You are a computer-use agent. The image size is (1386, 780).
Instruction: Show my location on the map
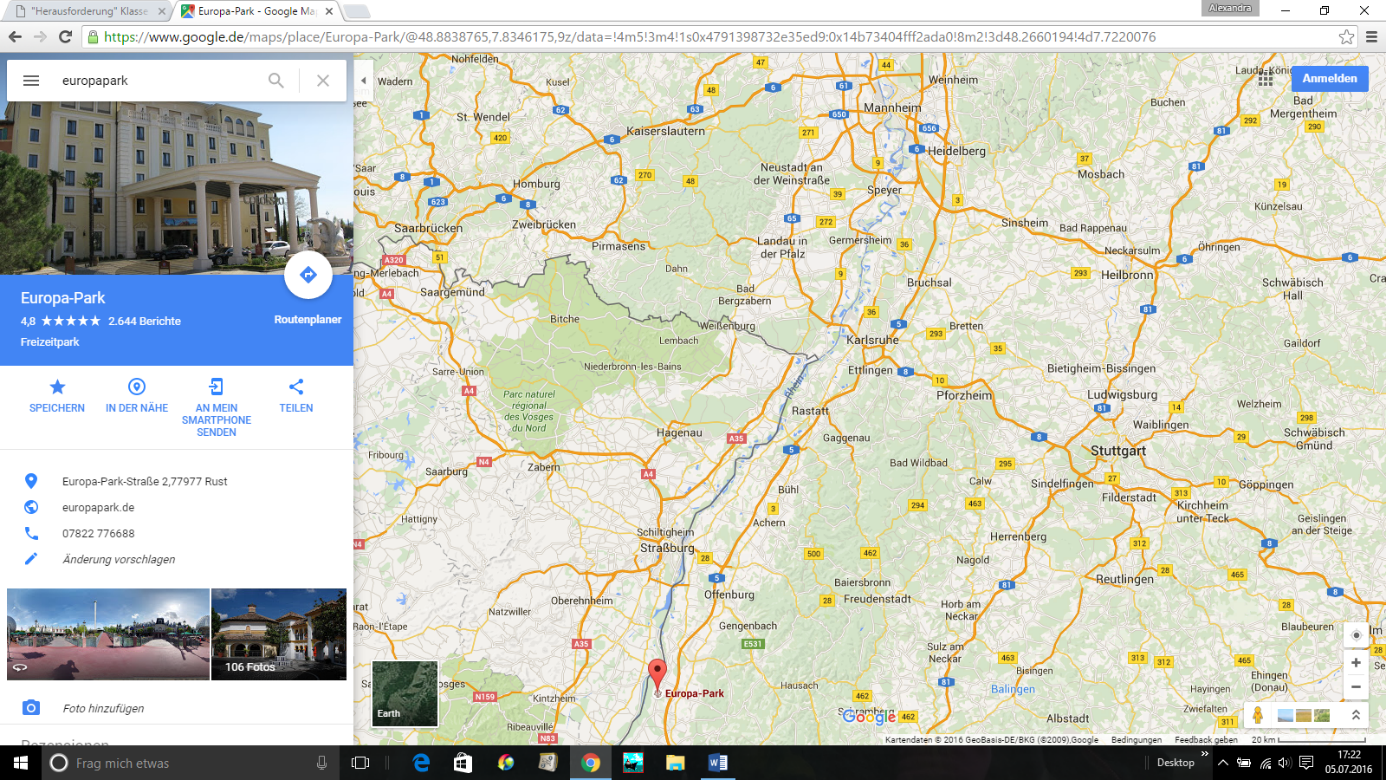click(x=1356, y=635)
